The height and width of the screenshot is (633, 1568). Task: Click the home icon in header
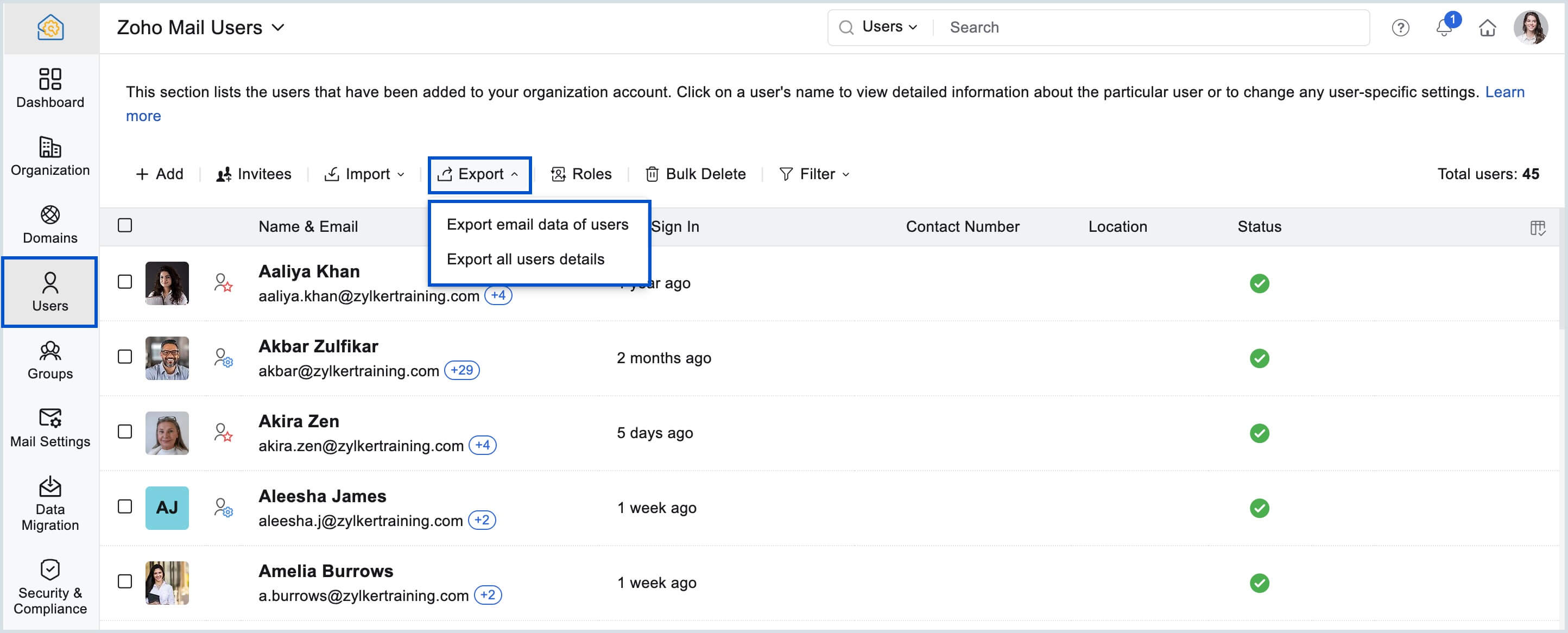(x=1487, y=27)
